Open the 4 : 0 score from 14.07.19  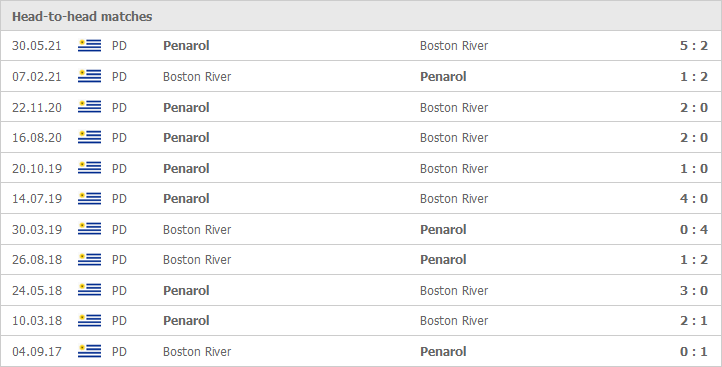[x=693, y=198]
